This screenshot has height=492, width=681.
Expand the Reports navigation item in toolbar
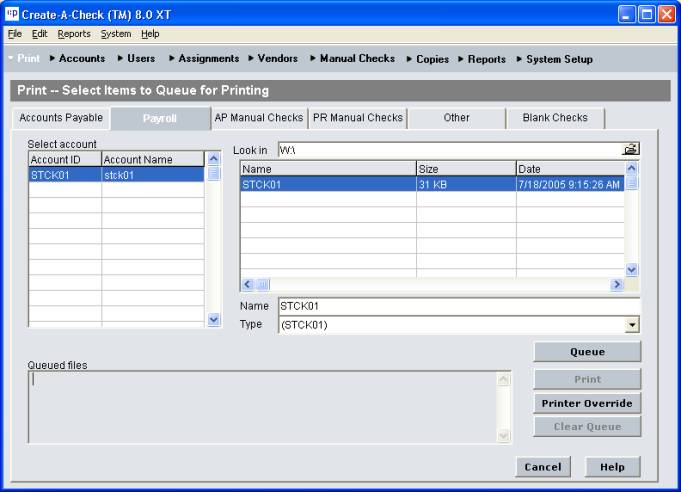[482, 59]
